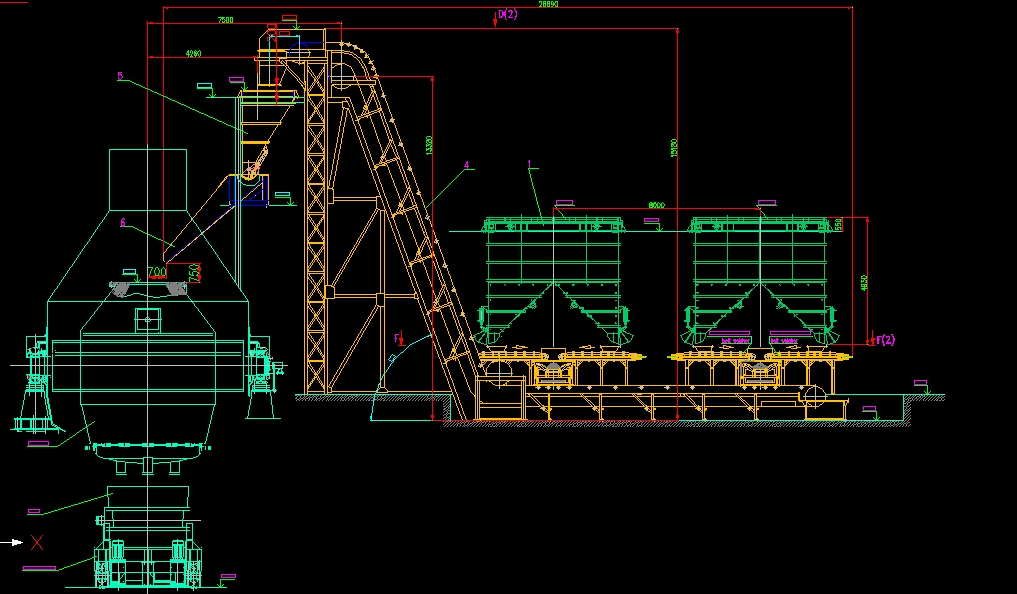Screen dimensions: 1017x594
Task: Select the small square on furnace vessel
Action: click(147, 318)
